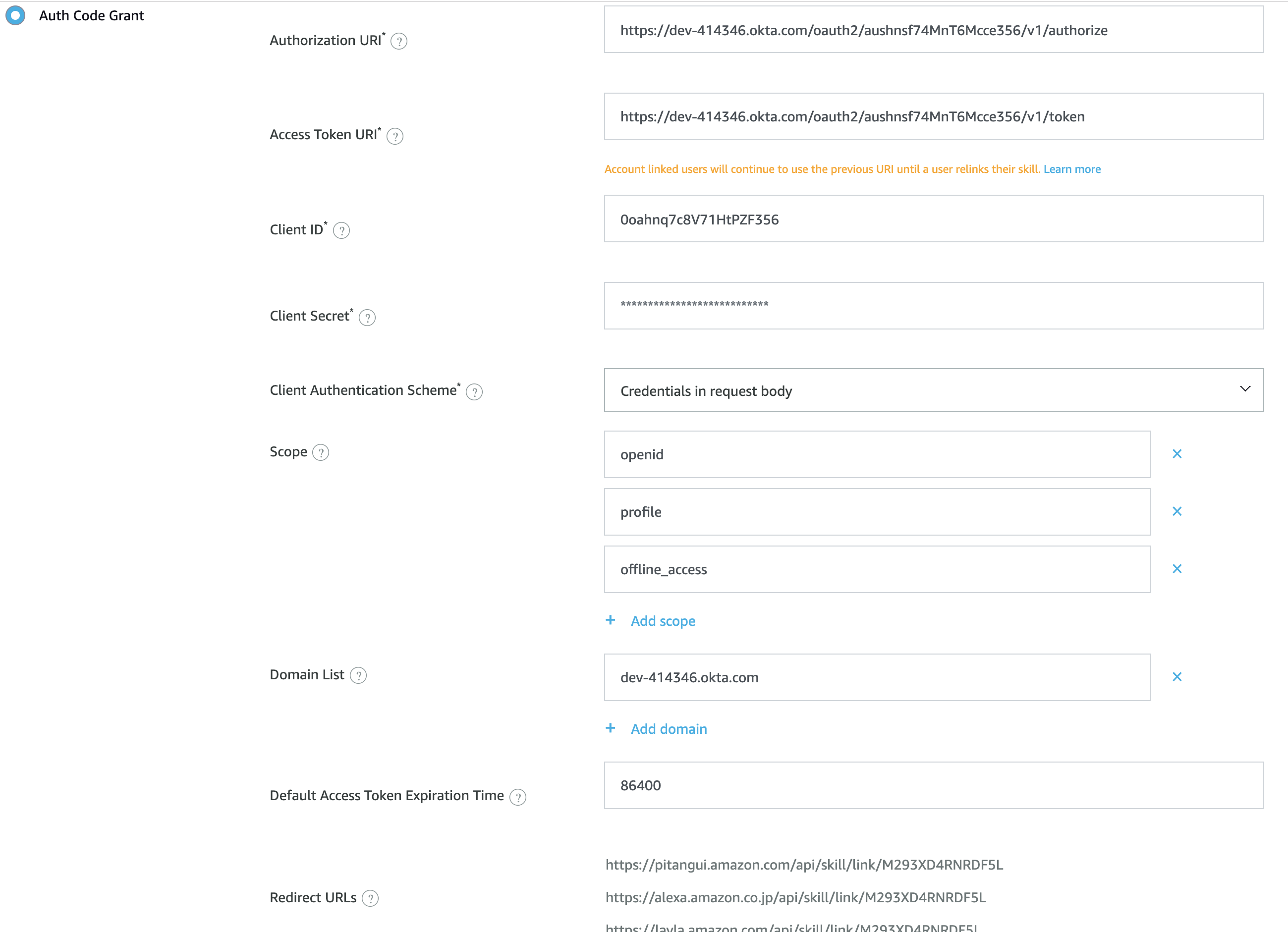Show help for Default Access Token Expiration Time

click(x=518, y=797)
